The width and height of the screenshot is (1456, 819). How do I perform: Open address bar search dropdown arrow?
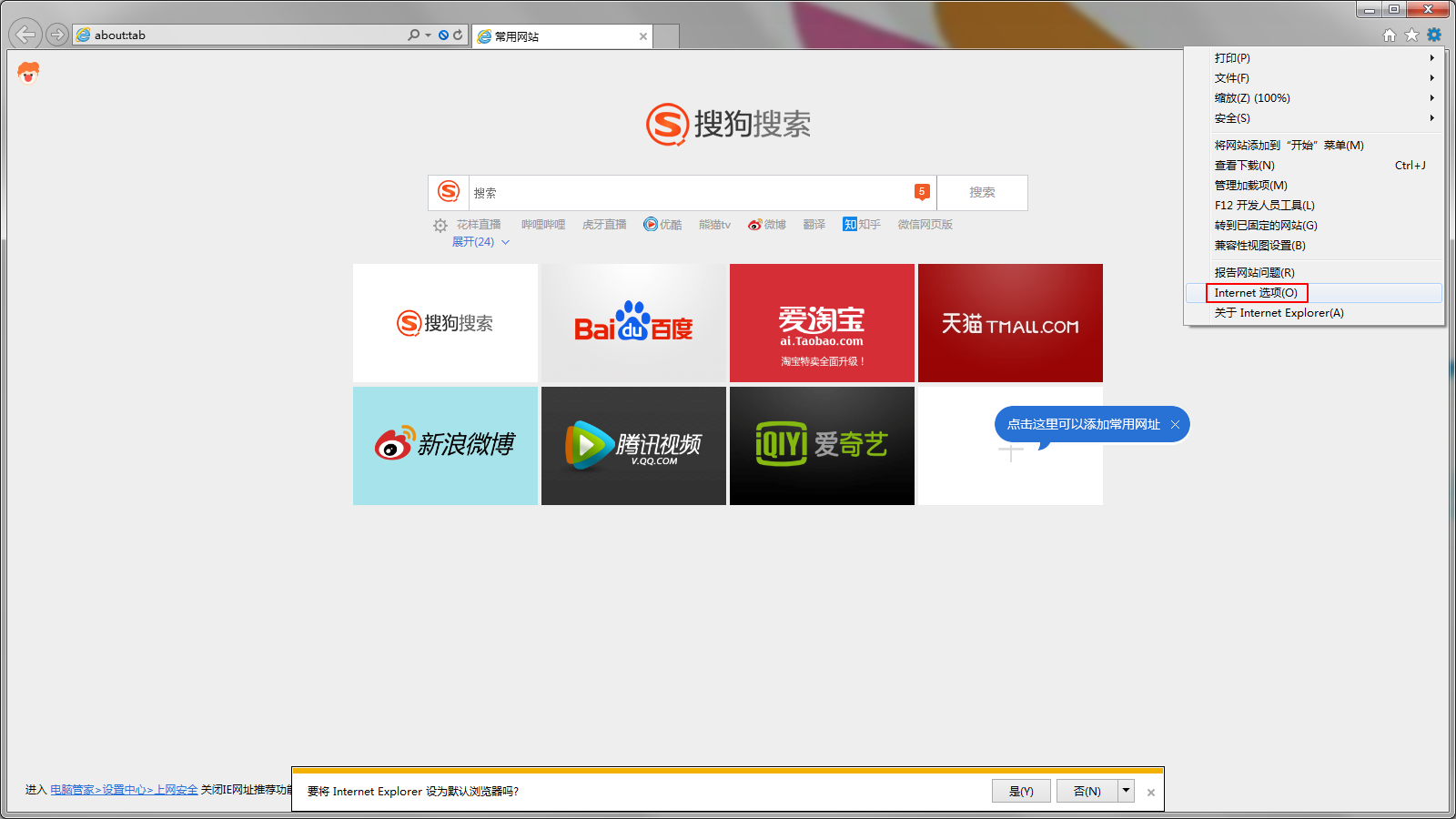point(428,35)
